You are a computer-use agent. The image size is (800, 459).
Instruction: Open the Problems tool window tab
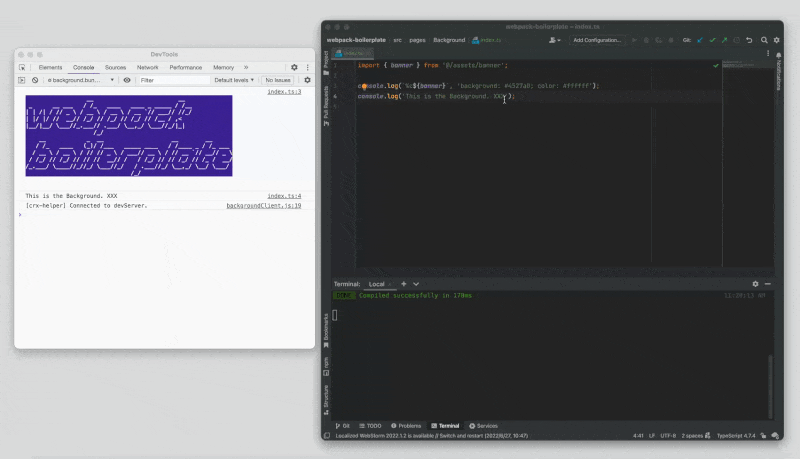(406, 426)
